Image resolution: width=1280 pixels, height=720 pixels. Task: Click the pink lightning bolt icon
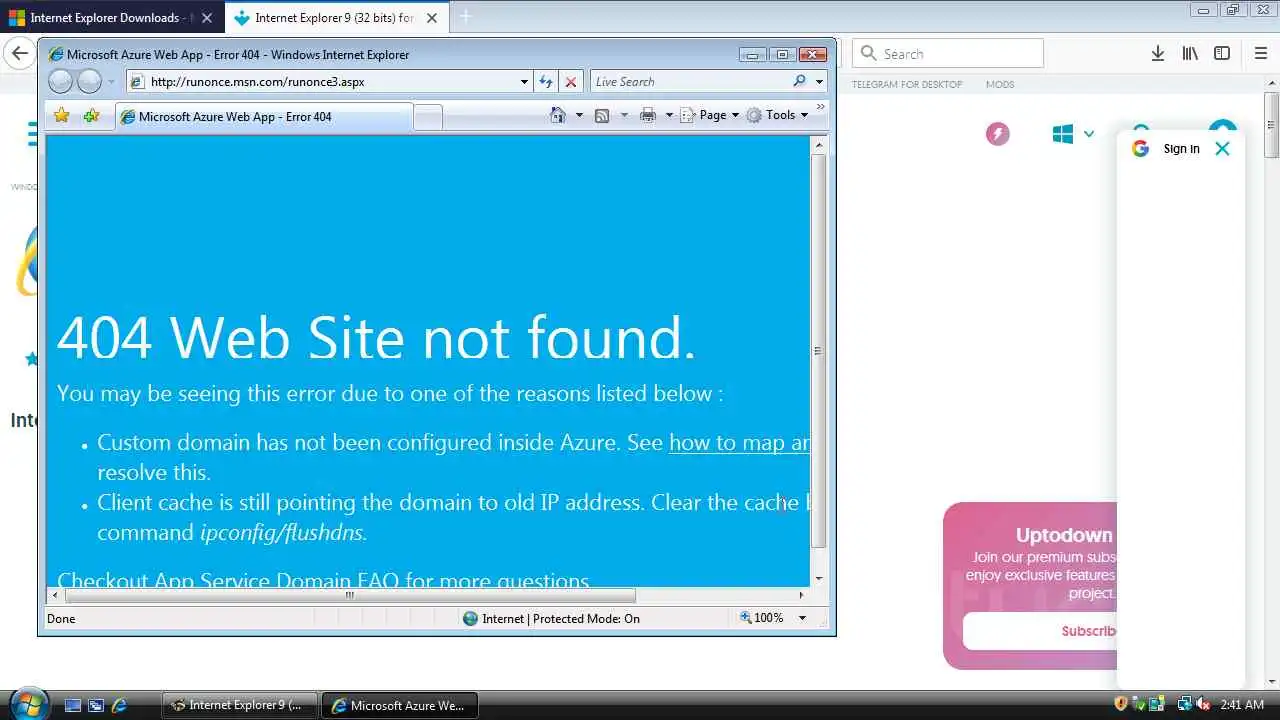[x=998, y=134]
